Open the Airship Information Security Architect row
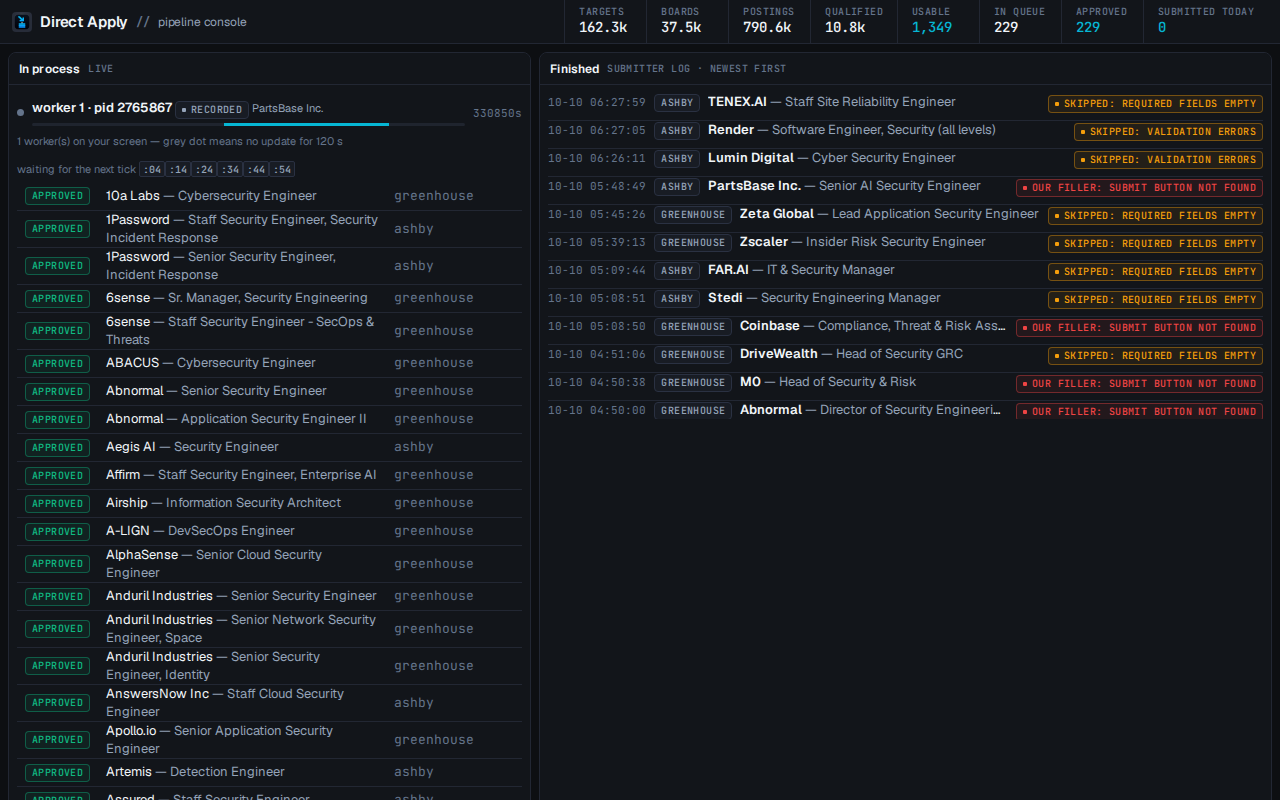The width and height of the screenshot is (1280, 800). (270, 503)
